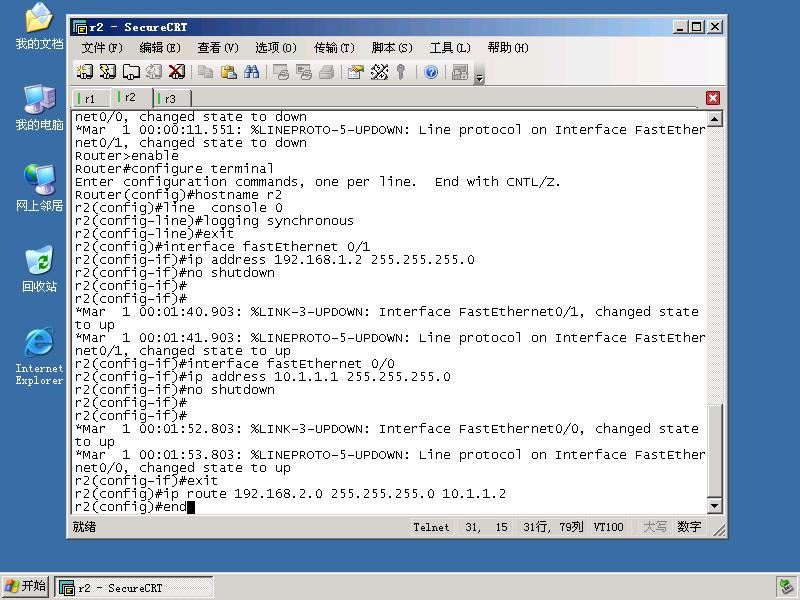
Task: Click the terminal scrollbar thumb
Action: [x=714, y=450]
